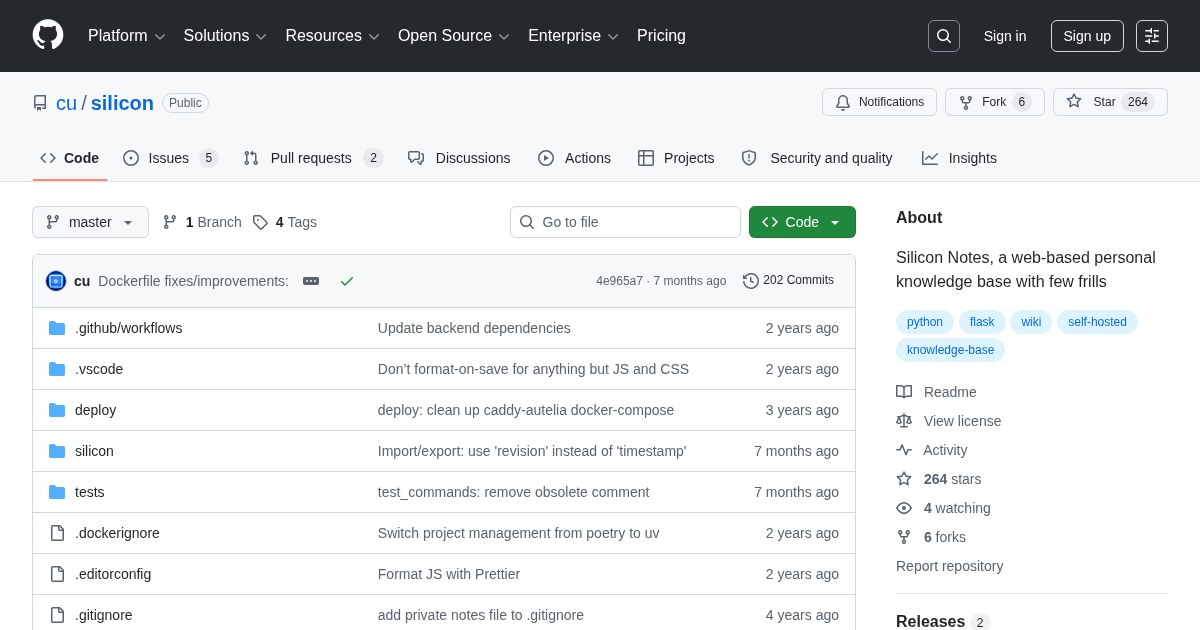Viewport: 1200px width, 630px height.
Task: Open the Actions tab
Action: click(574, 158)
